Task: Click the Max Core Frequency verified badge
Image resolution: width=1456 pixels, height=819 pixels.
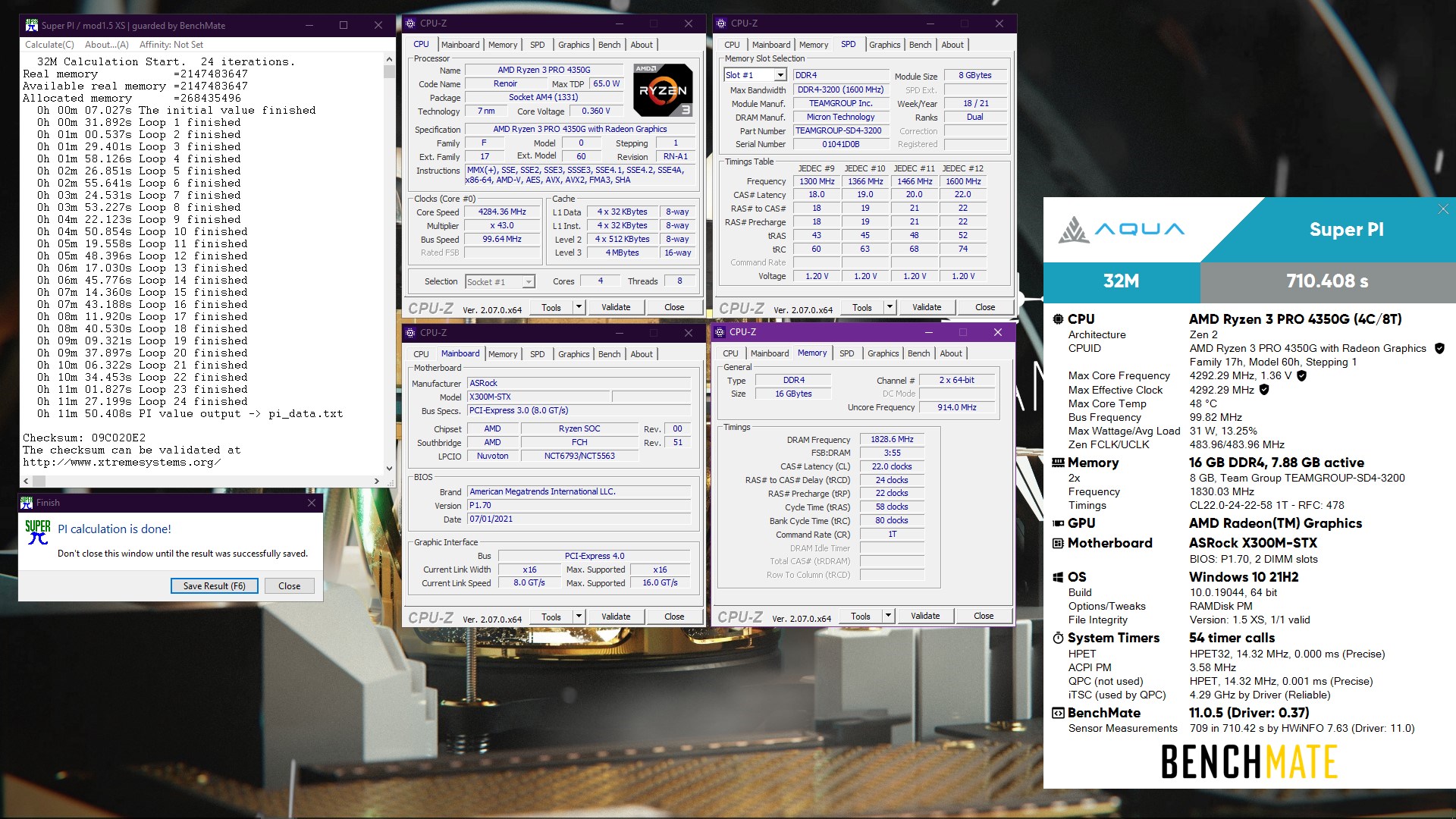Action: (1302, 376)
